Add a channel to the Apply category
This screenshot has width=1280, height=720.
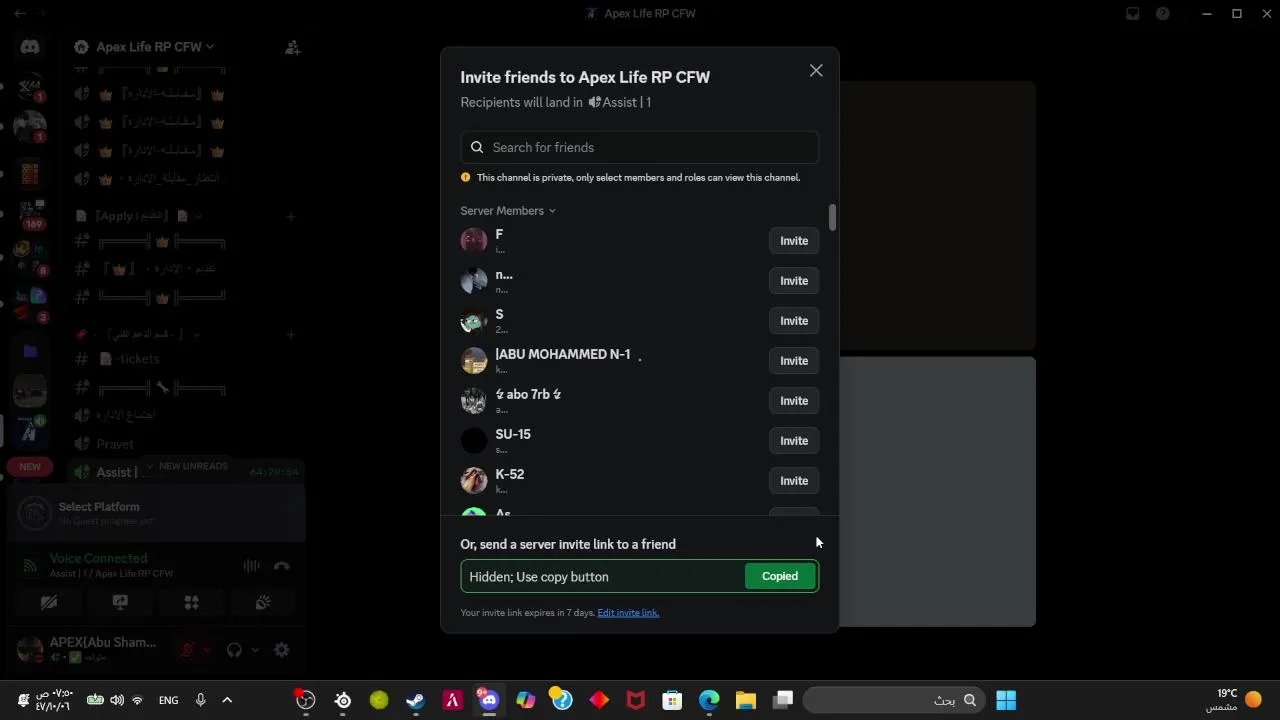click(x=291, y=216)
